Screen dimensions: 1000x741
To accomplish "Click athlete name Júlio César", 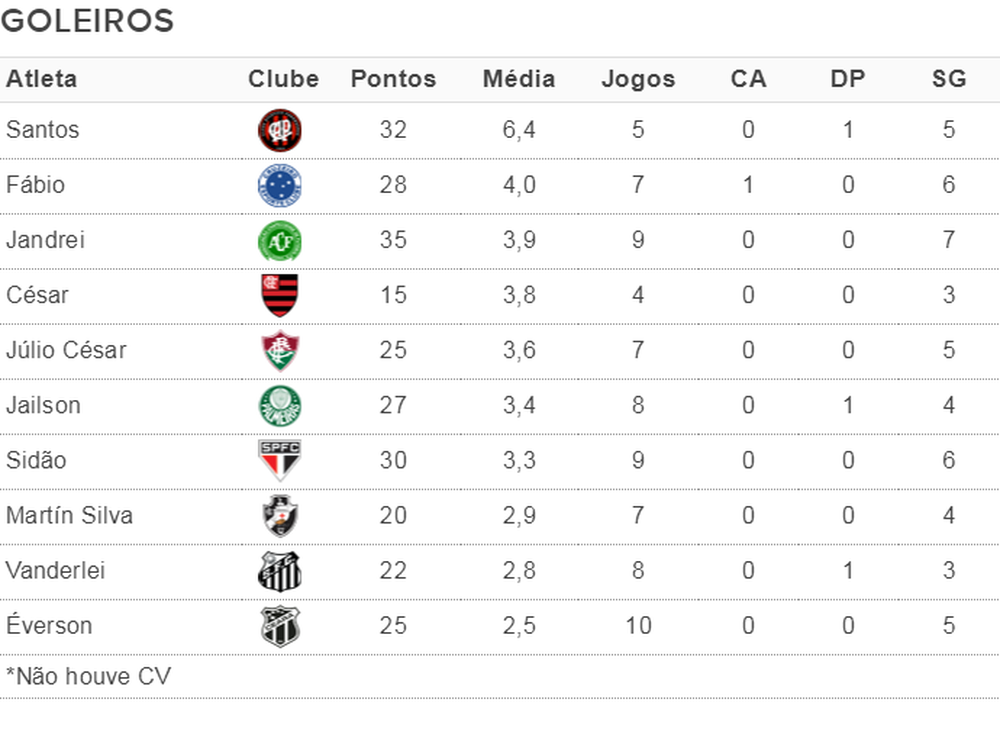I will (x=66, y=351).
